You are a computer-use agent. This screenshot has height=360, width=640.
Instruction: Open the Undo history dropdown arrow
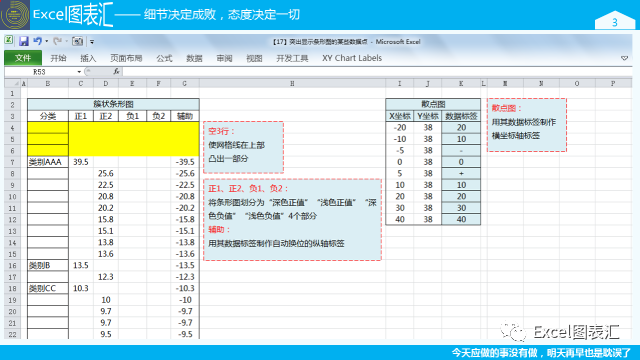tap(47, 41)
